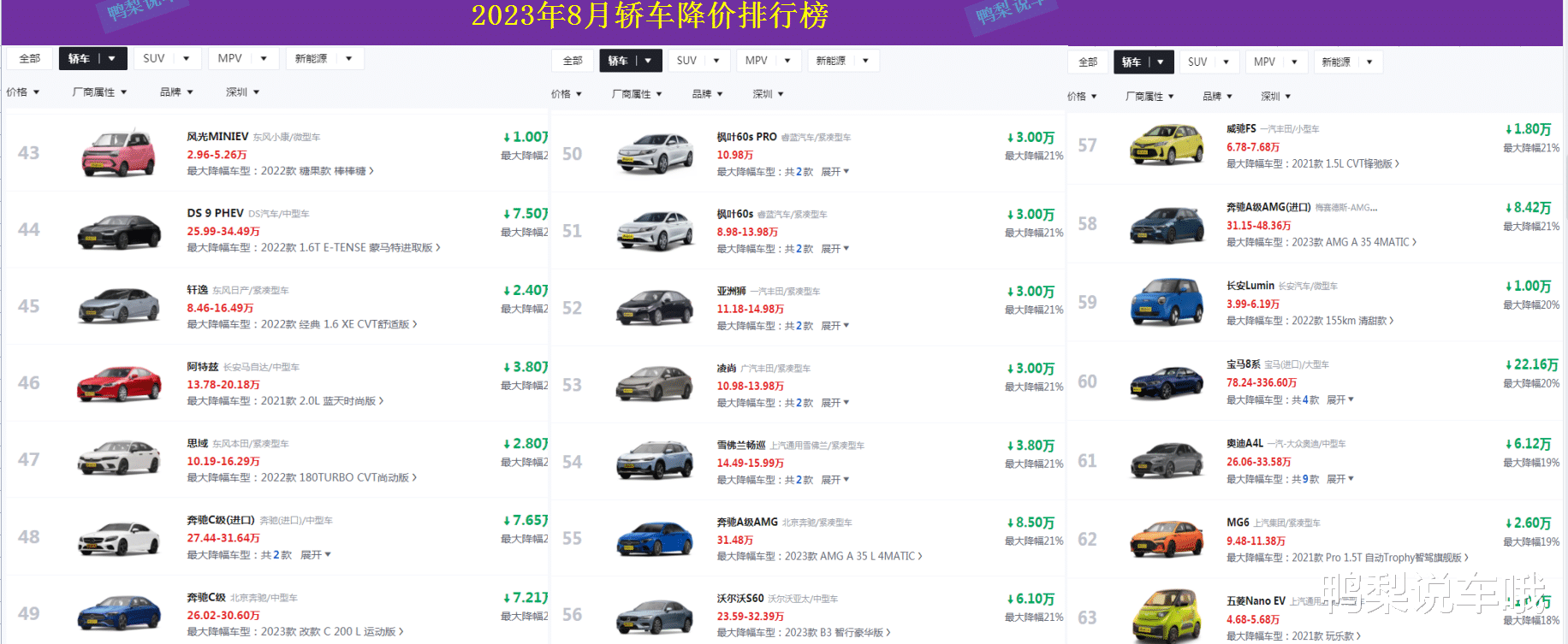
Task: Open the DS 9 PHEV title link
Action: point(215,213)
